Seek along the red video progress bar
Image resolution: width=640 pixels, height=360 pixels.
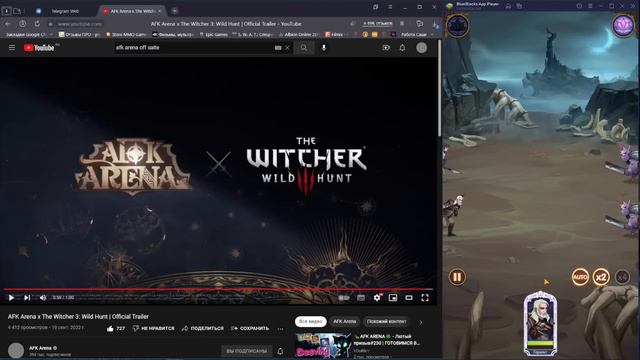pyautogui.click(x=218, y=289)
